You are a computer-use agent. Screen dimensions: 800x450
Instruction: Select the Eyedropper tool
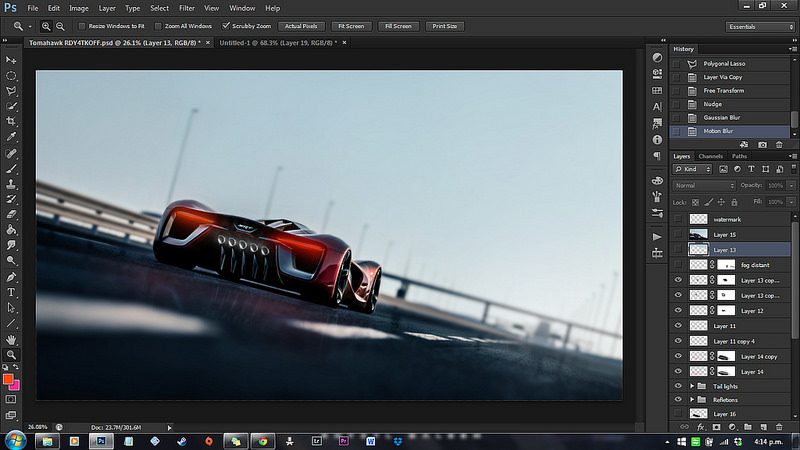[x=11, y=136]
